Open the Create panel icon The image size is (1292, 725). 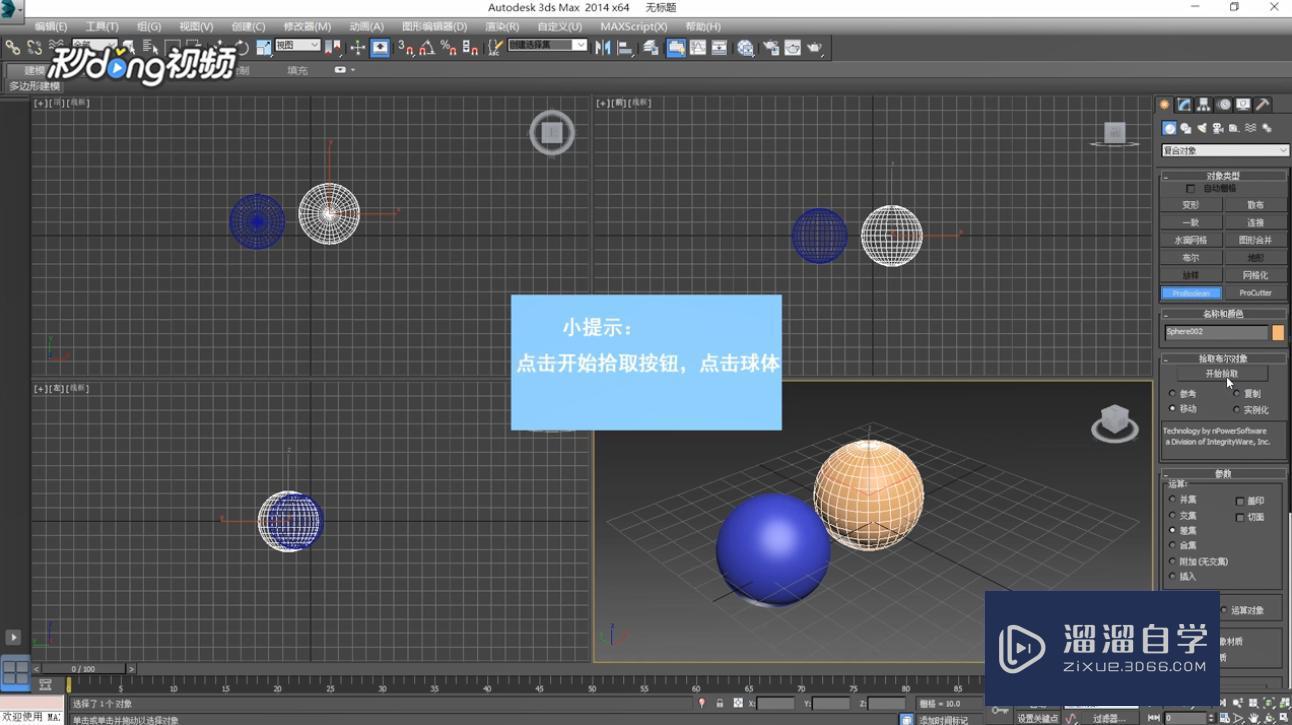point(1164,104)
